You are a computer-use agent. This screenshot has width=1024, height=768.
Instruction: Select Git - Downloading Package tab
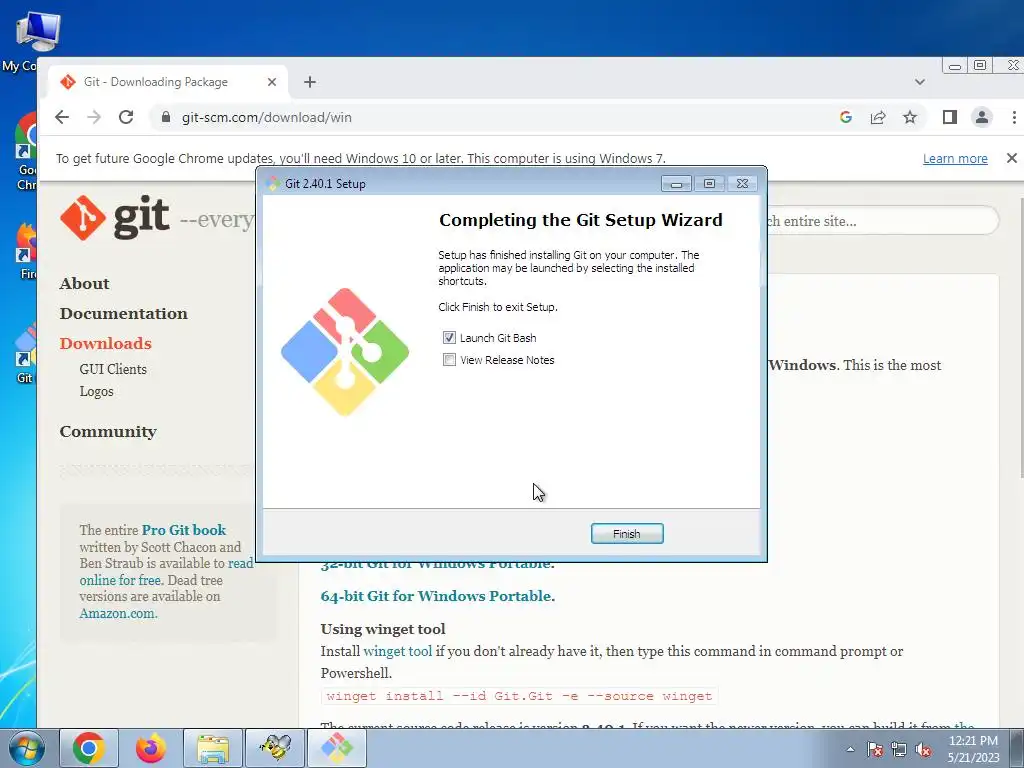(x=155, y=82)
